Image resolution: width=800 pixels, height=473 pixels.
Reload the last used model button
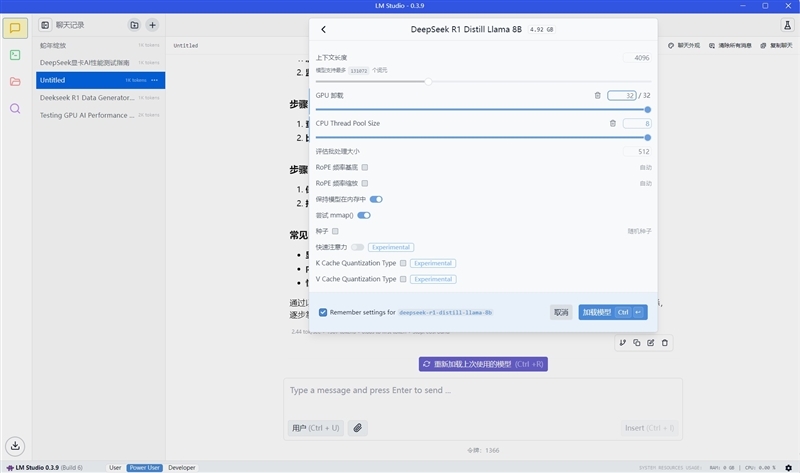[x=483, y=364]
